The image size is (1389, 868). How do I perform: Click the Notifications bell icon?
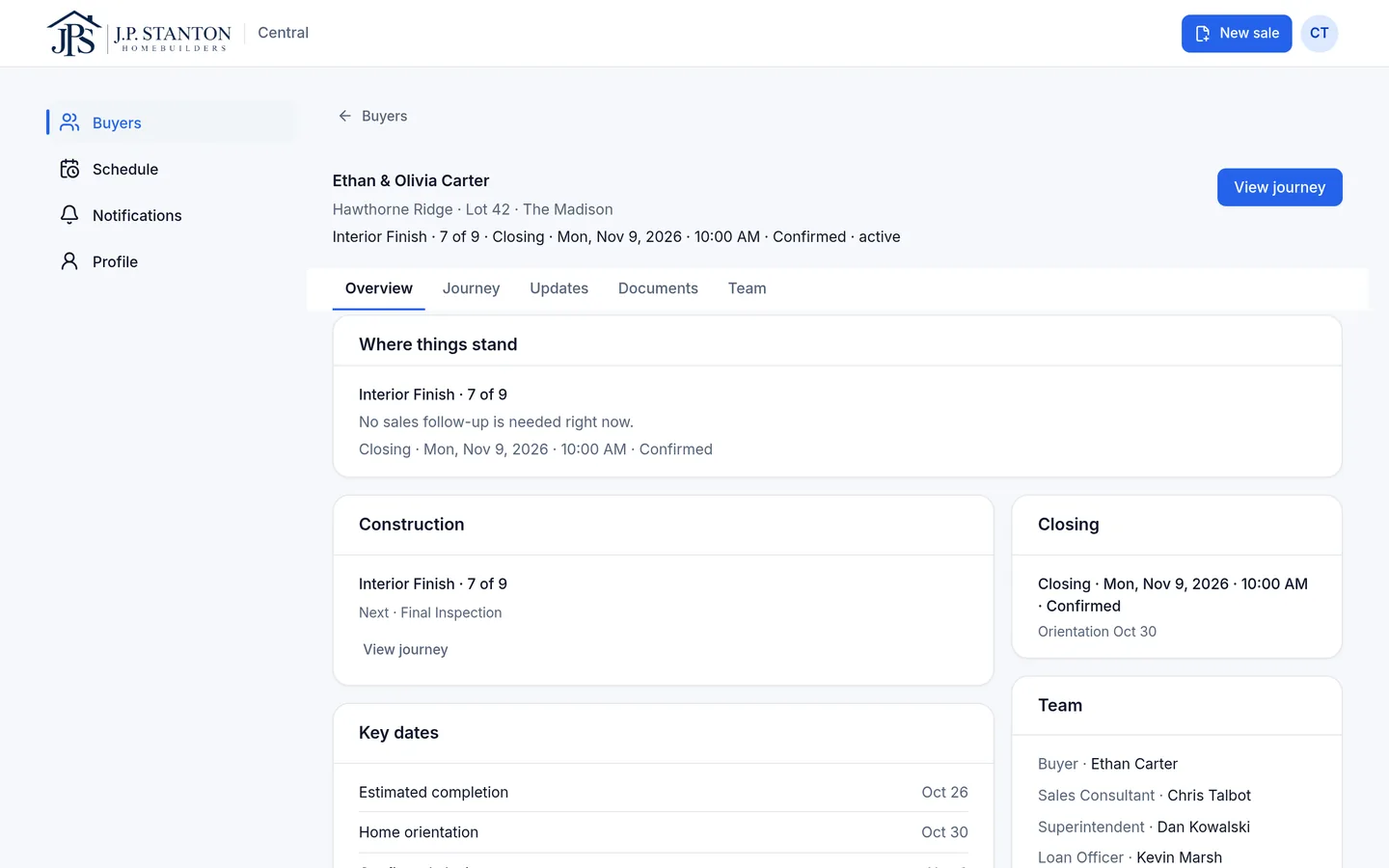pos(69,215)
